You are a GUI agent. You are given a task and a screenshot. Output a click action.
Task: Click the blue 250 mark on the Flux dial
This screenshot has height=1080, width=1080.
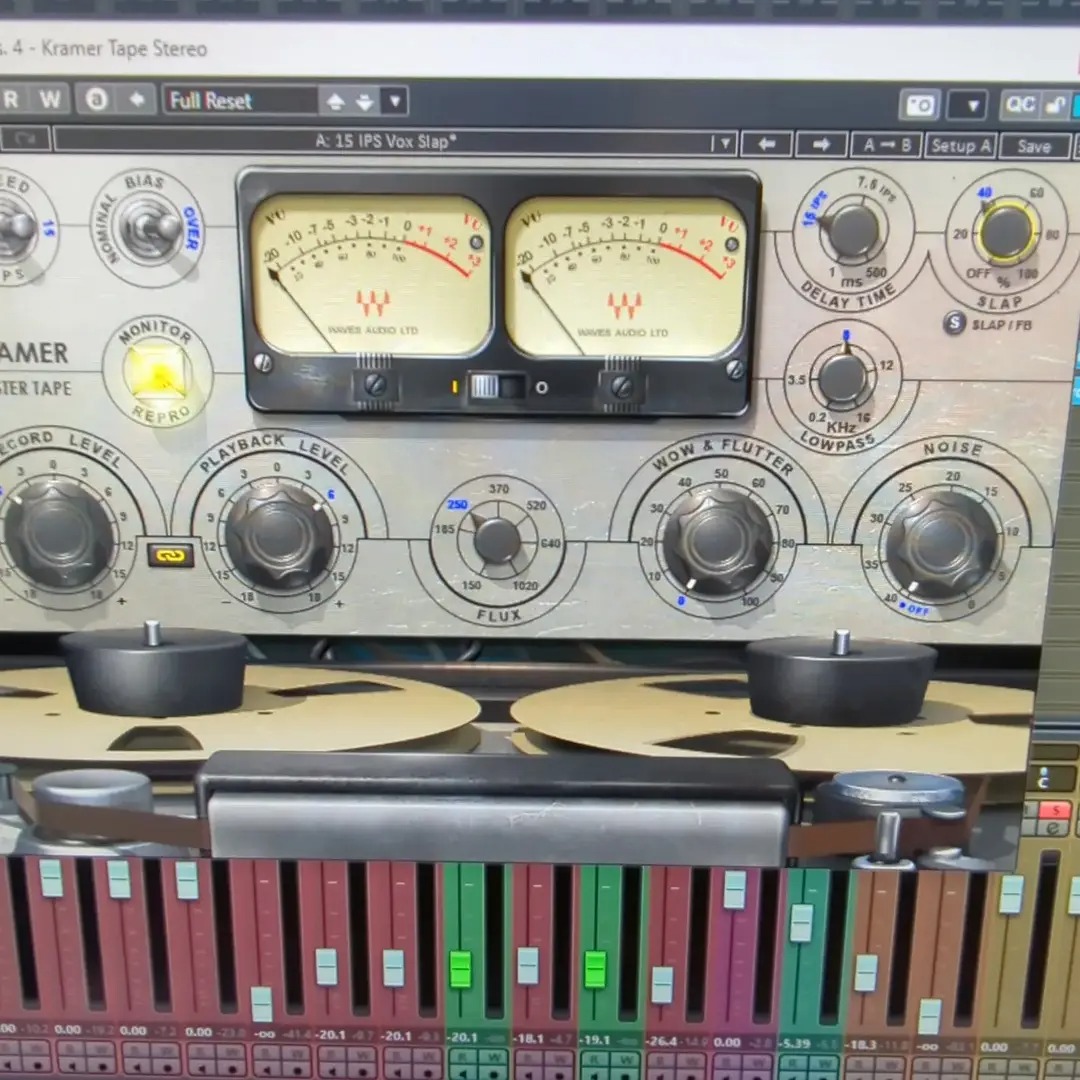457,504
